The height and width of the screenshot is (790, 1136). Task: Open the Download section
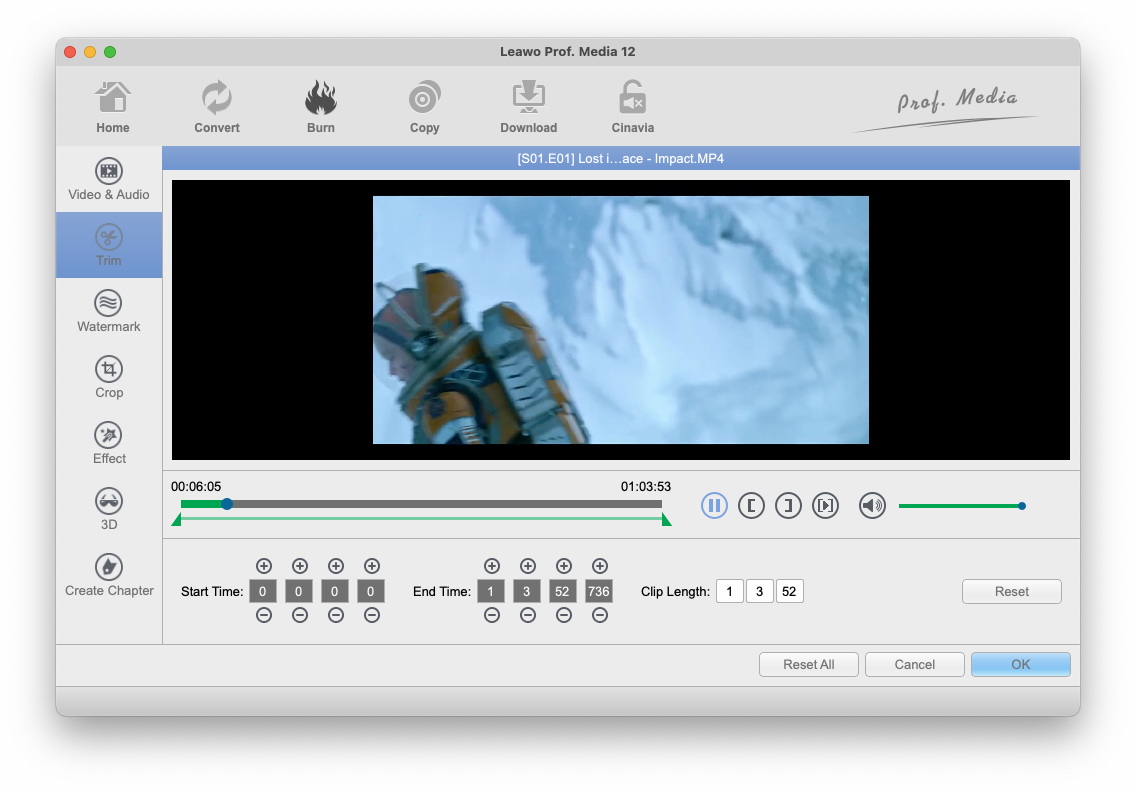click(x=528, y=107)
